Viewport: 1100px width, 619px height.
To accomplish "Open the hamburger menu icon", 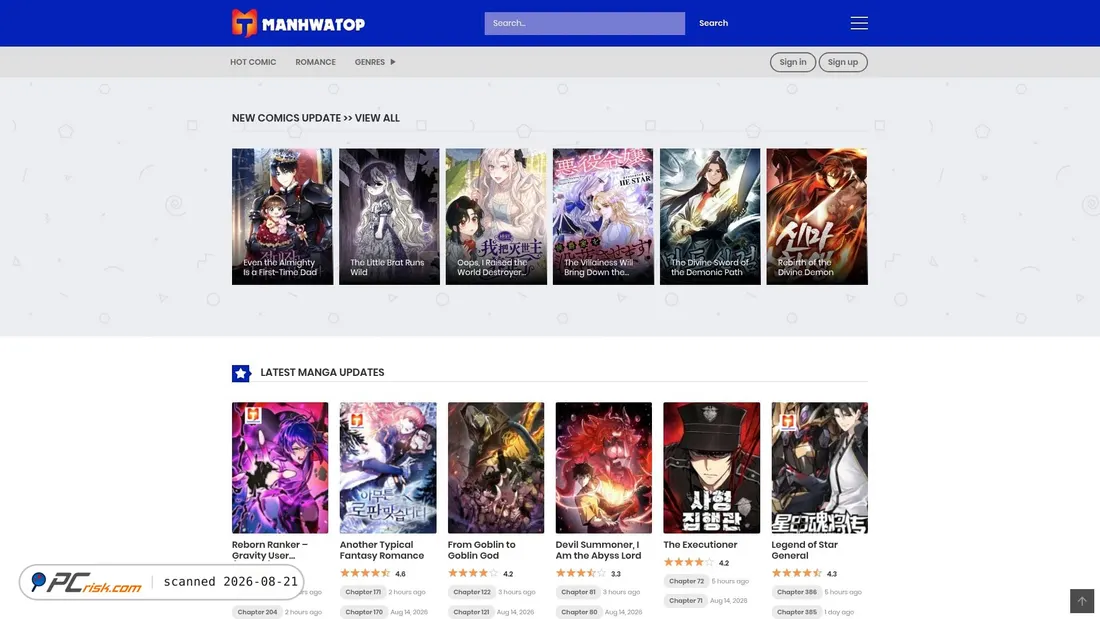I will coord(859,23).
